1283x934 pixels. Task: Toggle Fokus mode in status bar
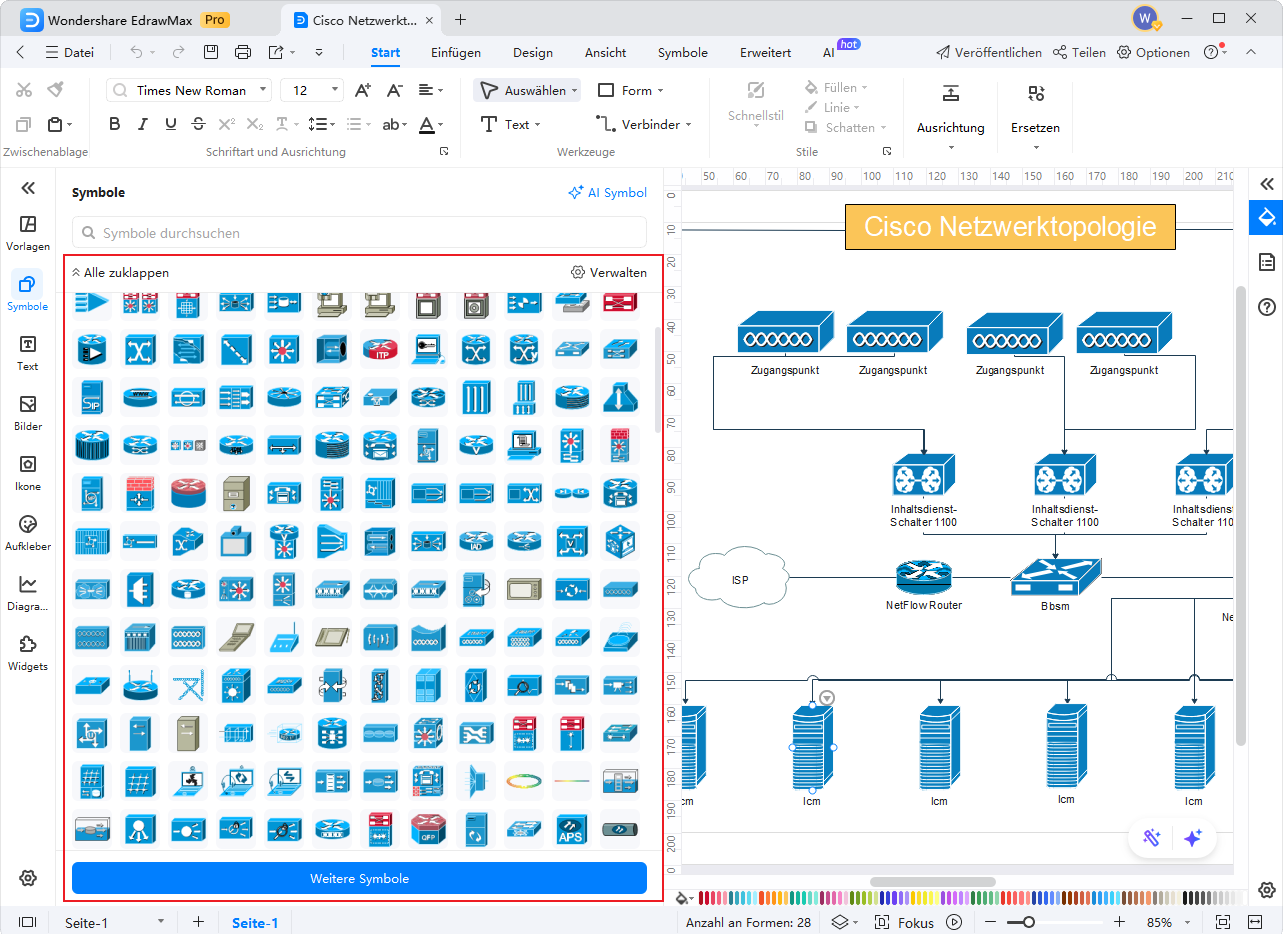905,922
